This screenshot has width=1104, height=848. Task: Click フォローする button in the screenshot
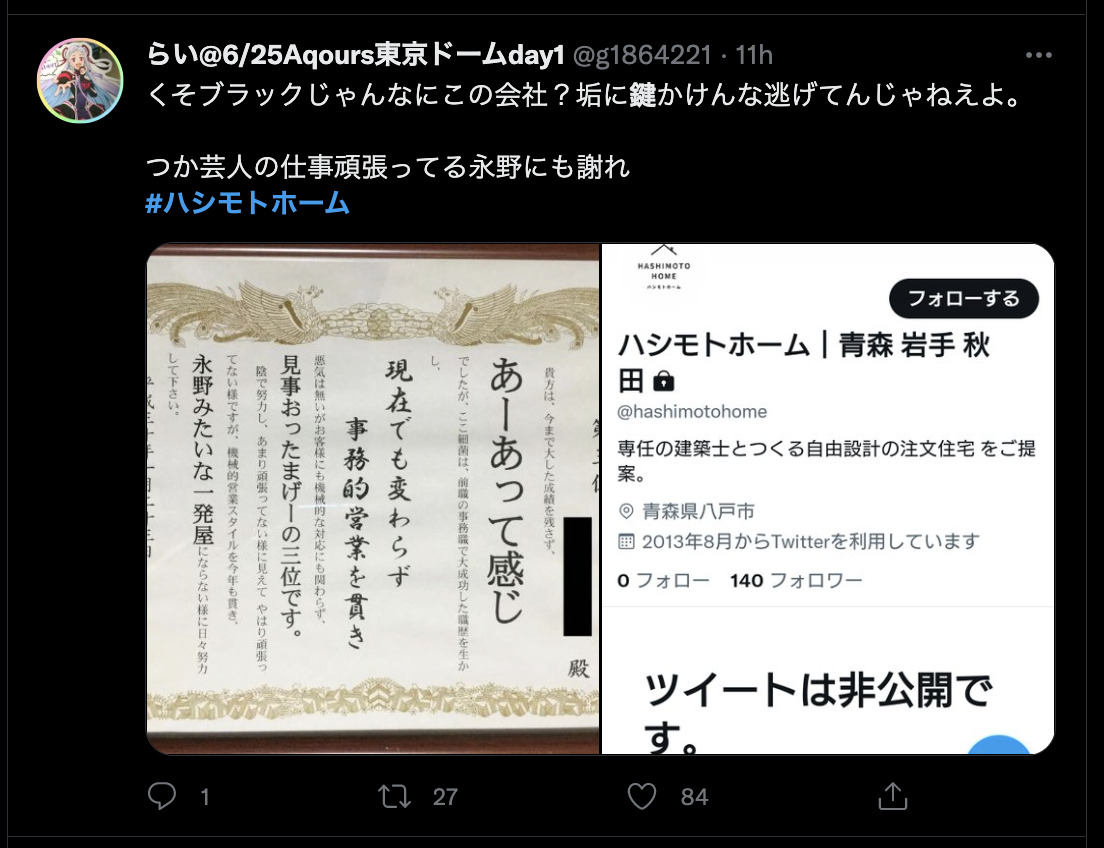coord(964,299)
